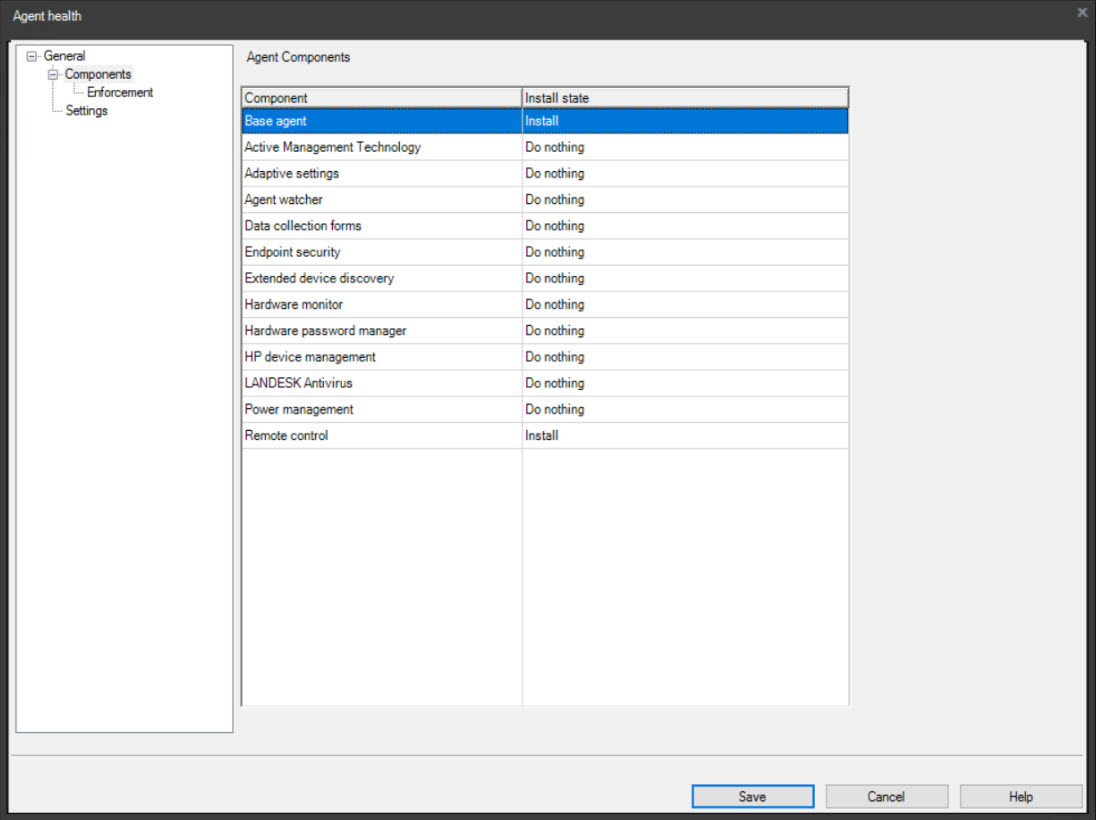Sort by the Component column header

[x=380, y=97]
